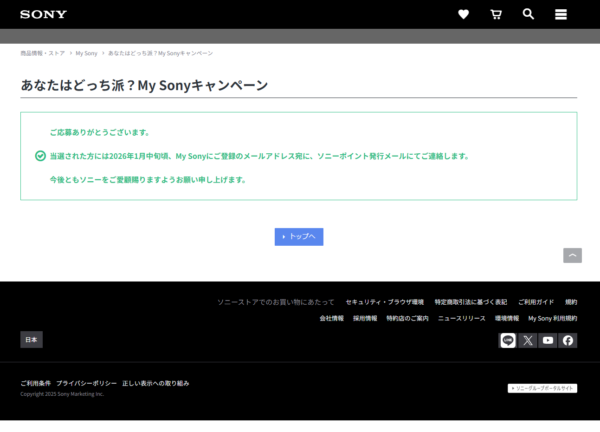Open 特定商取引法に基づく表記 footer link
Screen dimensions: 600x432
tap(471, 302)
